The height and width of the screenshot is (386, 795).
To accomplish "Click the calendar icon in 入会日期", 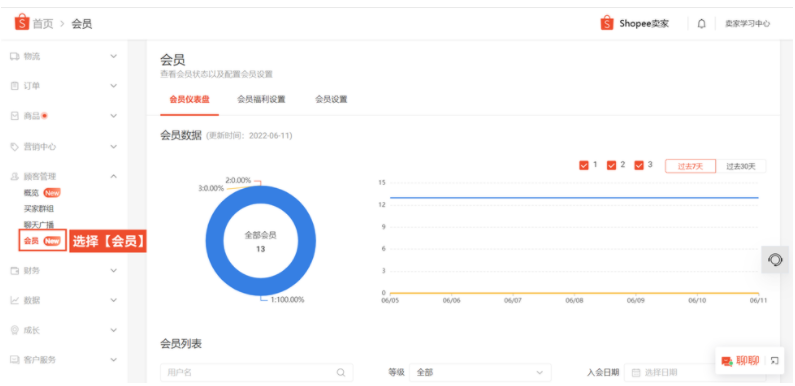I will click(636, 373).
